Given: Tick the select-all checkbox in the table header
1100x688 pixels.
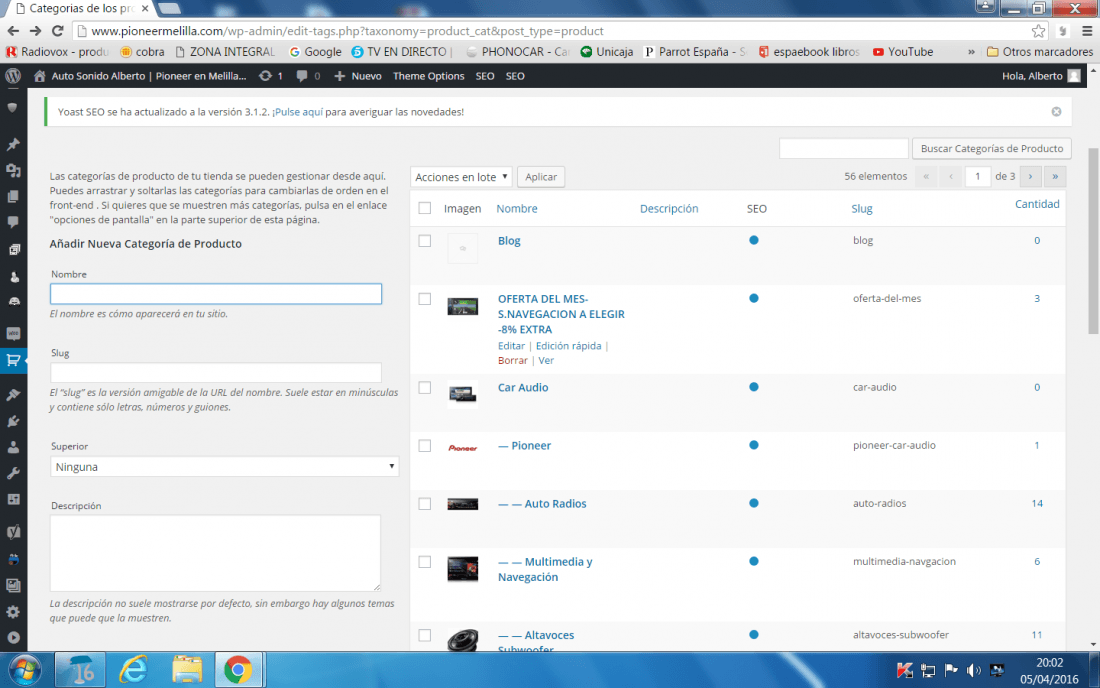Looking at the screenshot, I should [x=424, y=208].
